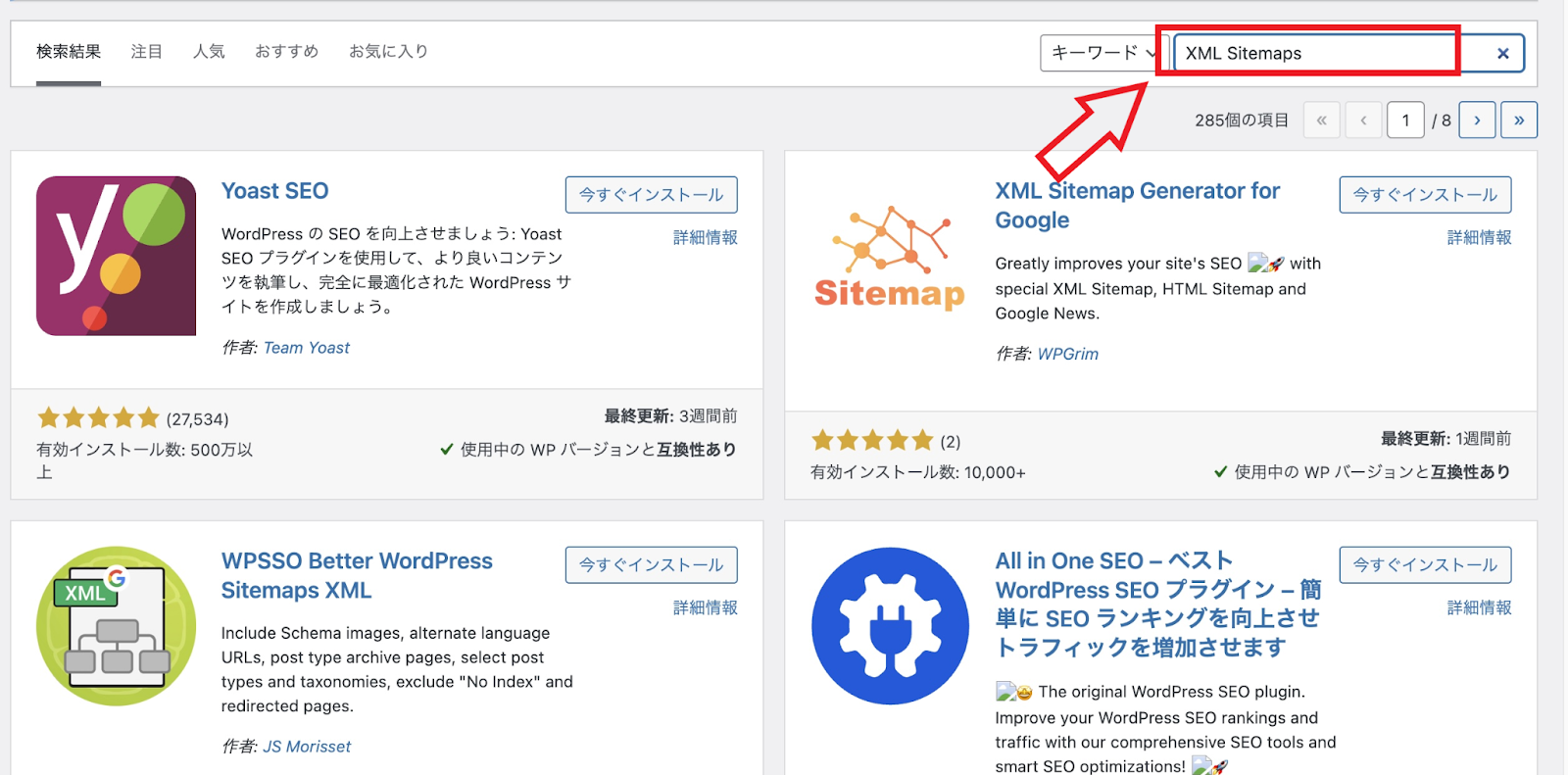Switch to the 注目 tab
Viewport: 1568px width, 775px height.
click(147, 52)
